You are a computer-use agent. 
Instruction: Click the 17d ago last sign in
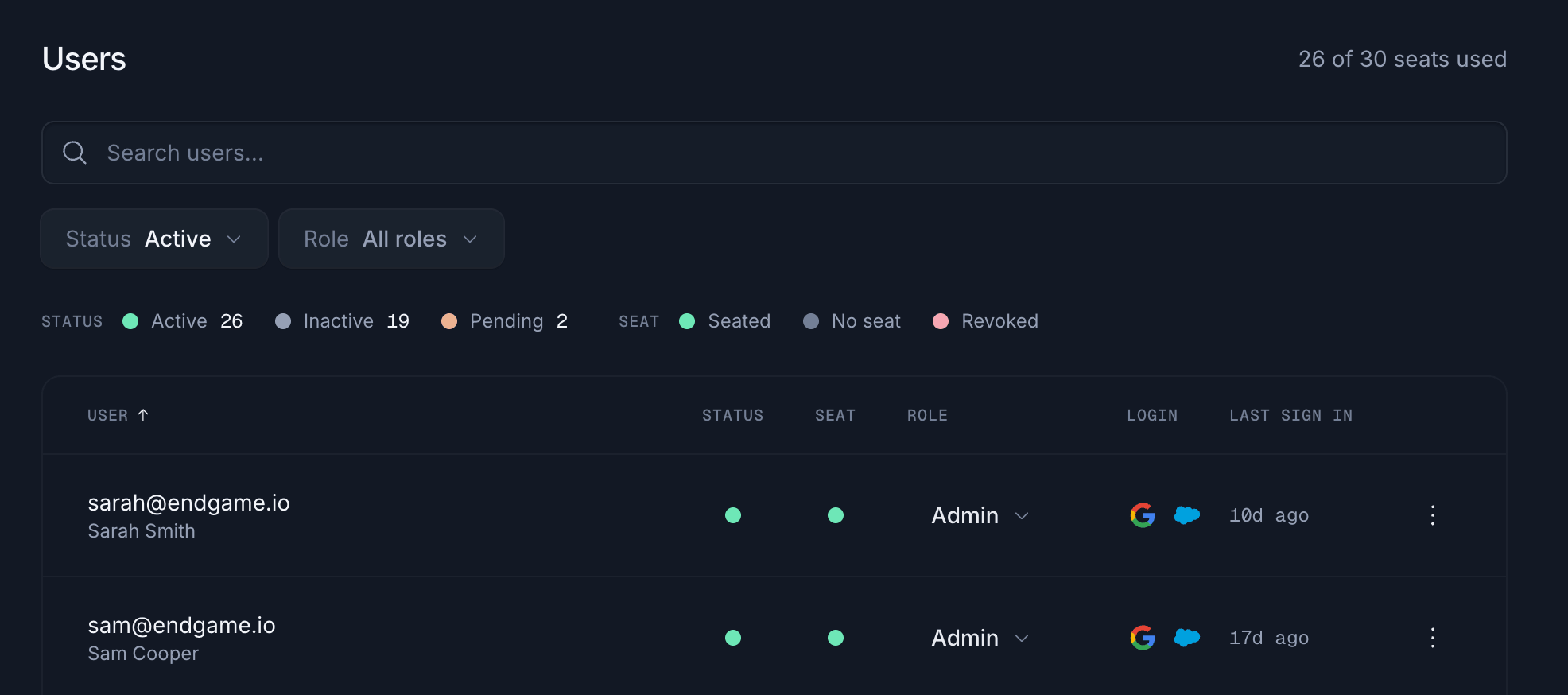coord(1269,638)
